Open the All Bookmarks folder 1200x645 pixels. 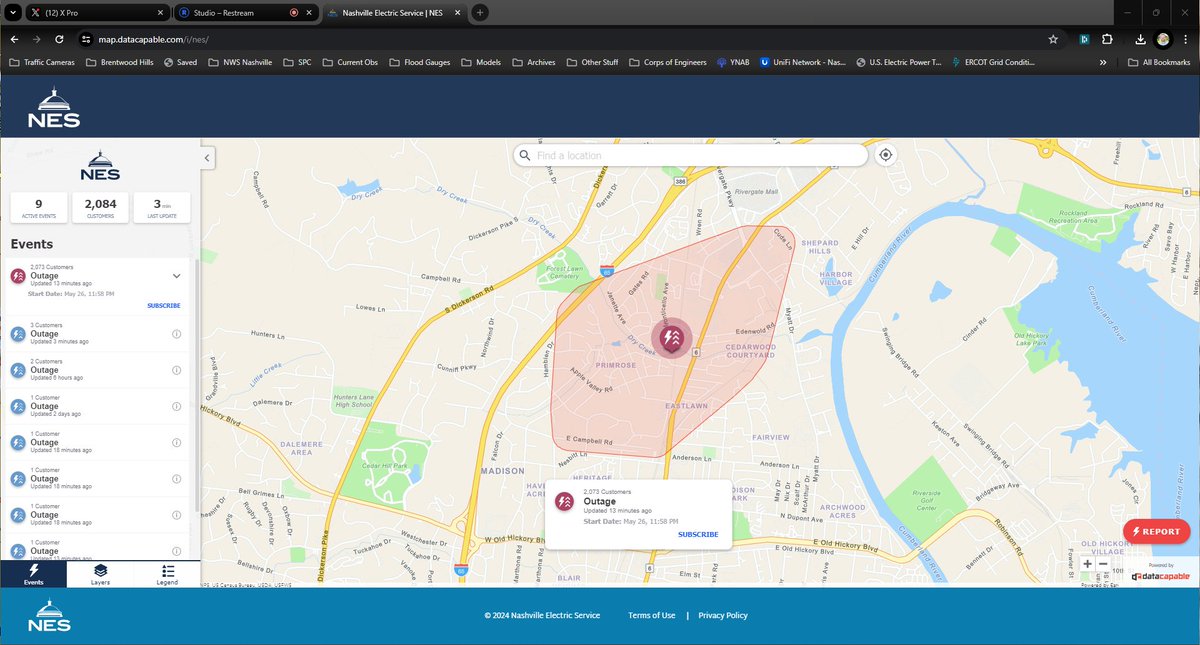coord(1157,62)
